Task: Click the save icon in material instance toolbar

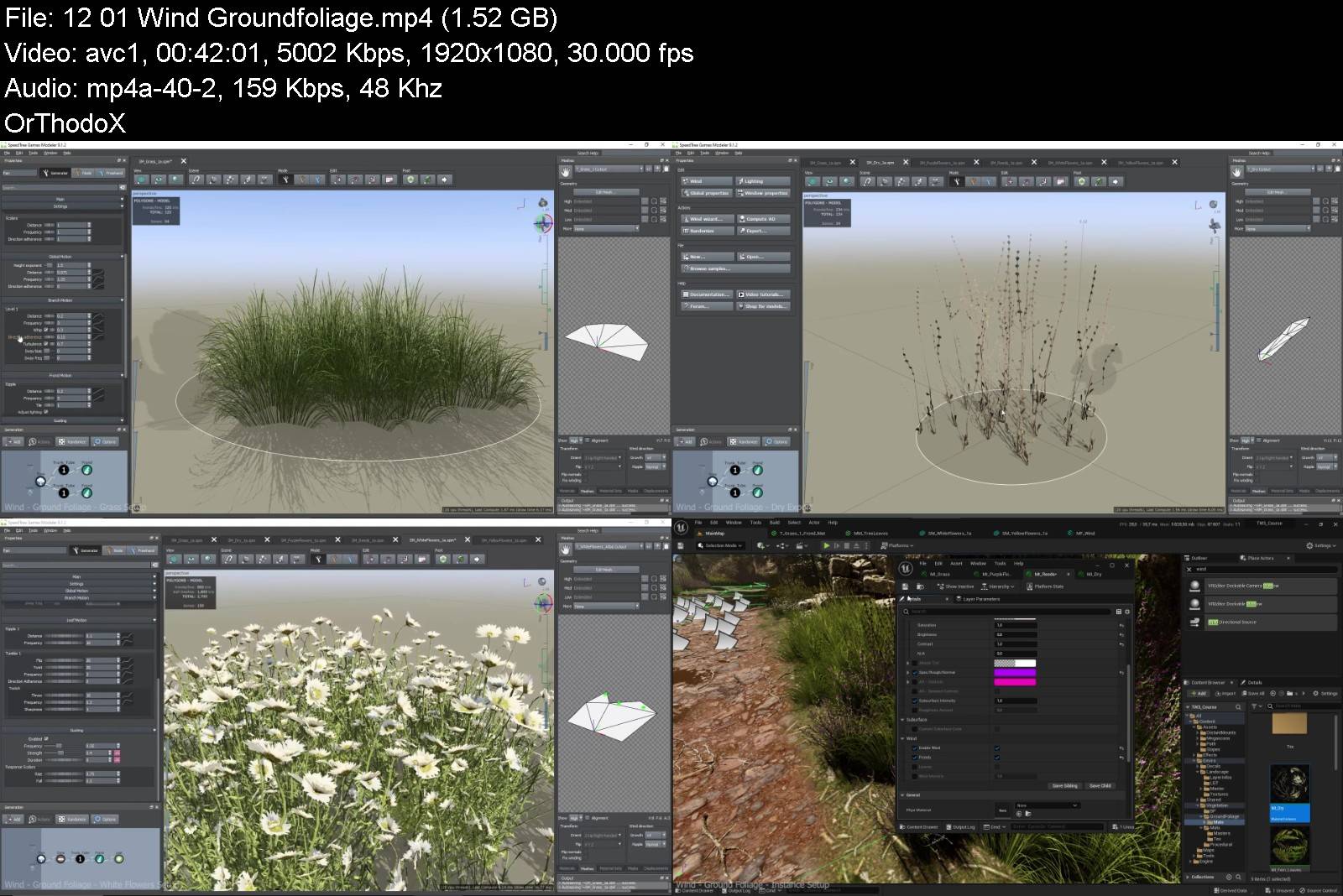Action: [x=905, y=586]
